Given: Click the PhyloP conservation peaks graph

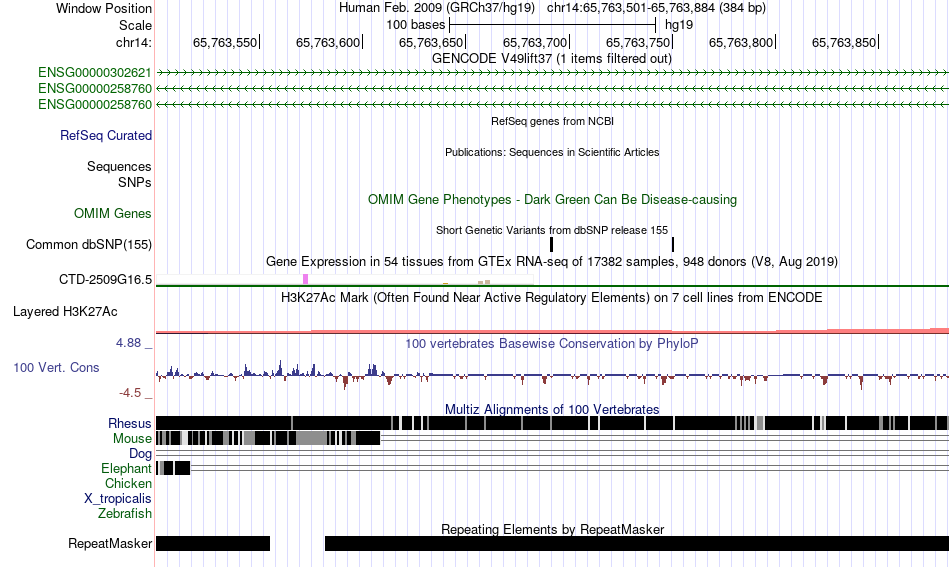Looking at the screenshot, I should click(x=552, y=374).
